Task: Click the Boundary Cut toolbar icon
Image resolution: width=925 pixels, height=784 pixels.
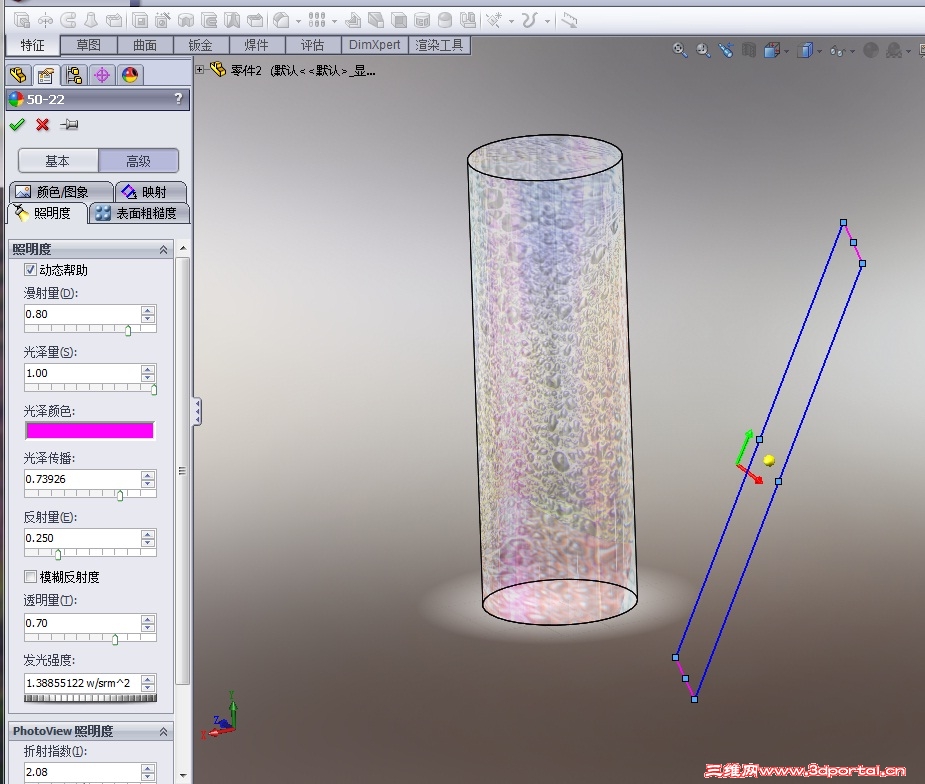Action: (x=255, y=21)
